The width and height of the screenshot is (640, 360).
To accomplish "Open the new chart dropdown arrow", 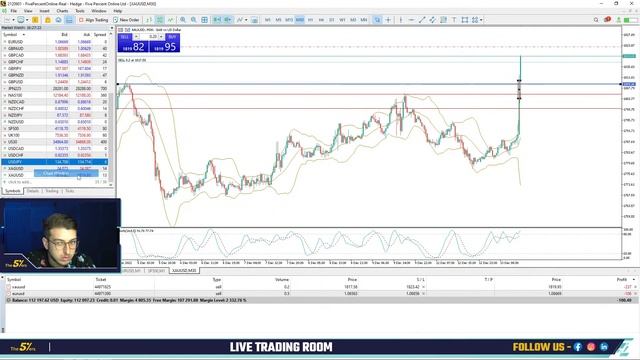I will coord(13,20).
